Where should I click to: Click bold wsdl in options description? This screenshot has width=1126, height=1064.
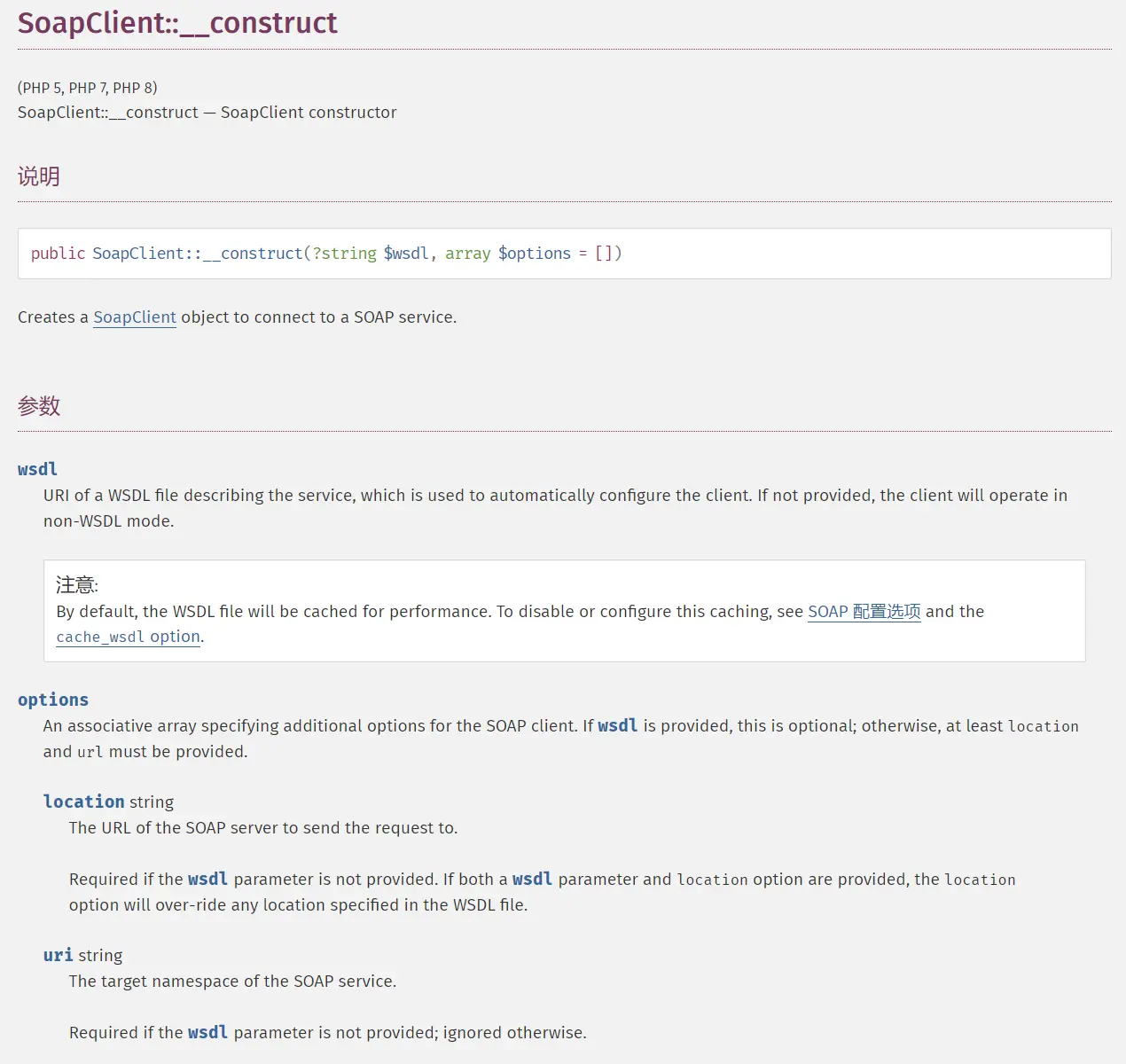click(617, 726)
